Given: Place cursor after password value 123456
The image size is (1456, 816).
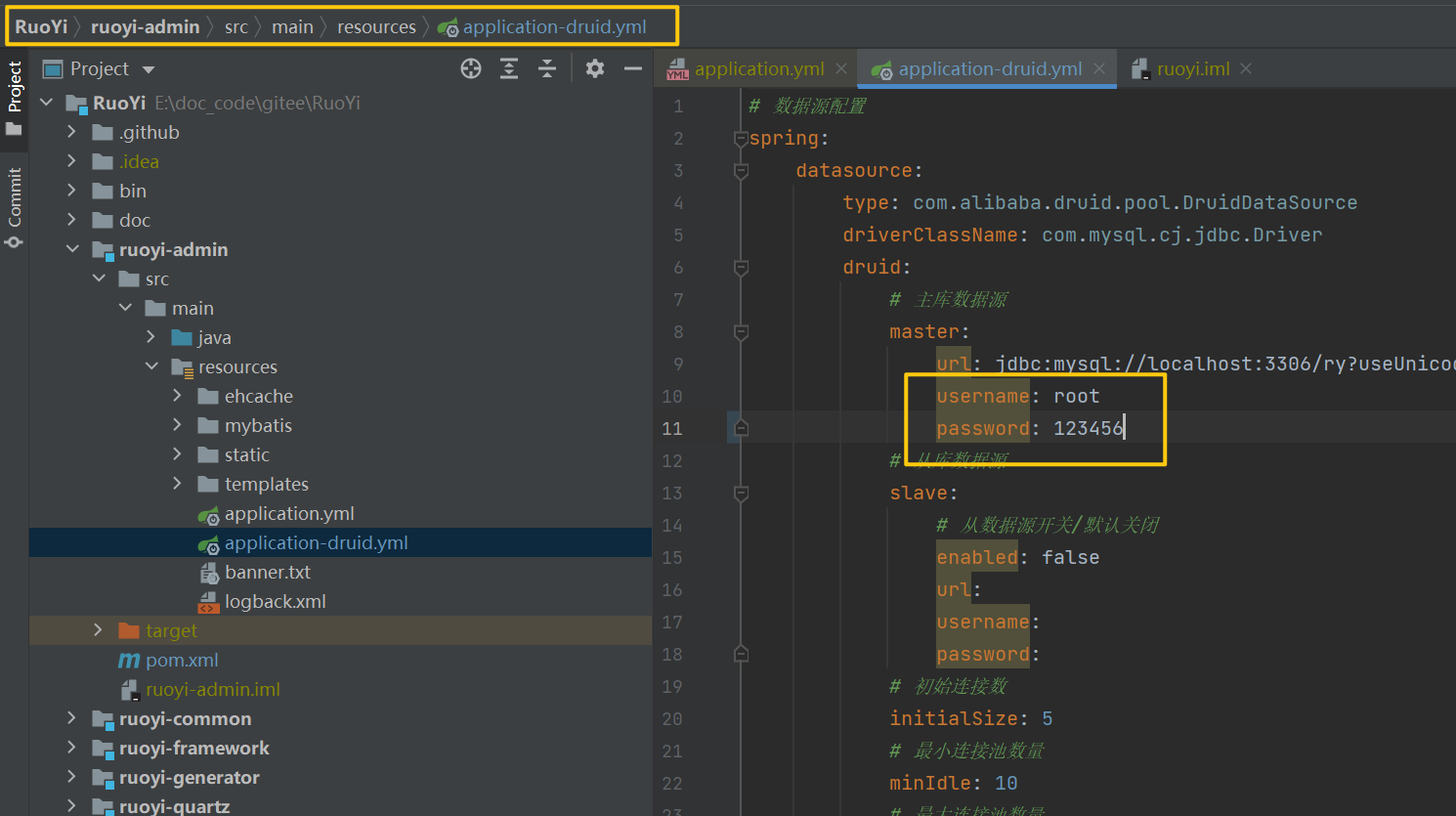Looking at the screenshot, I should tap(1125, 428).
